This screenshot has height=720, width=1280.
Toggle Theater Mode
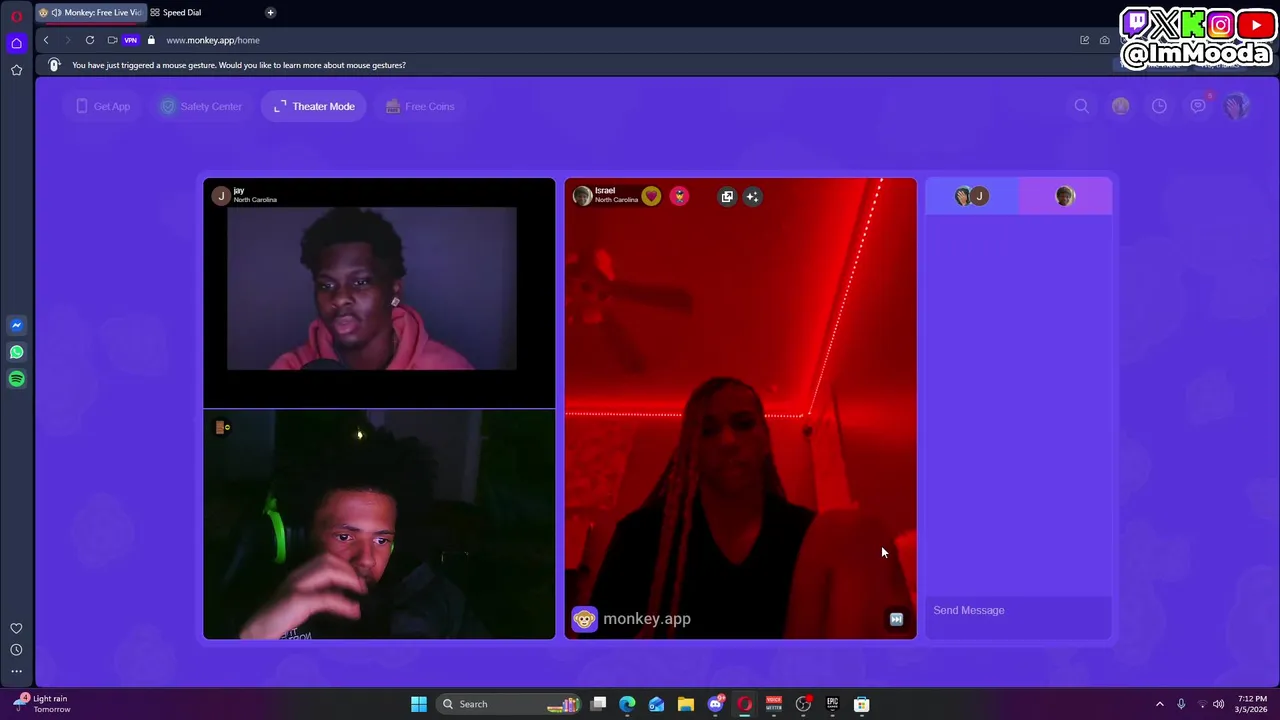point(314,106)
